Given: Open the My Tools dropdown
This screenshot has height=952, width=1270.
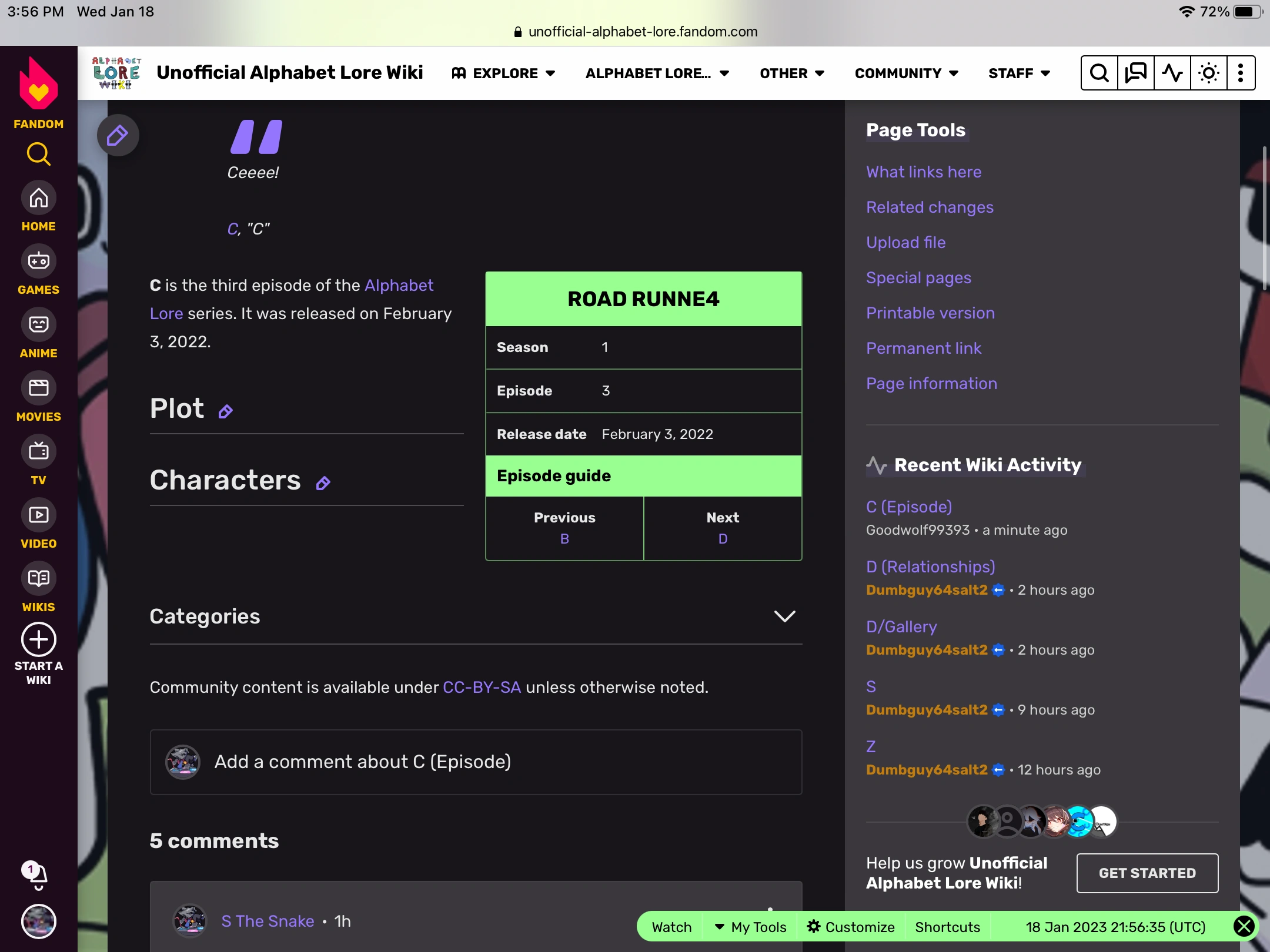Looking at the screenshot, I should click(751, 927).
